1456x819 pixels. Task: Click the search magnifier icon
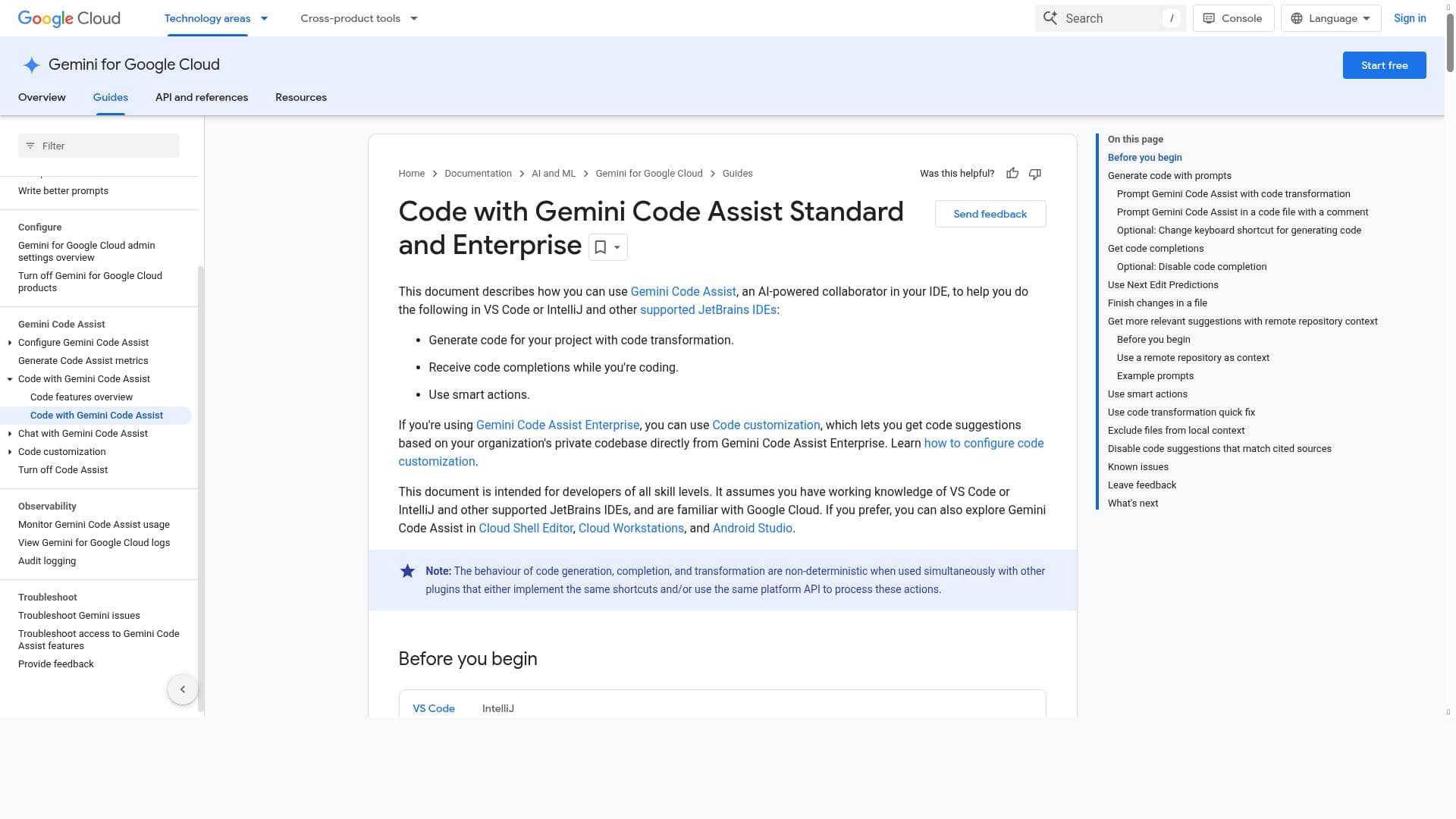[x=1050, y=18]
